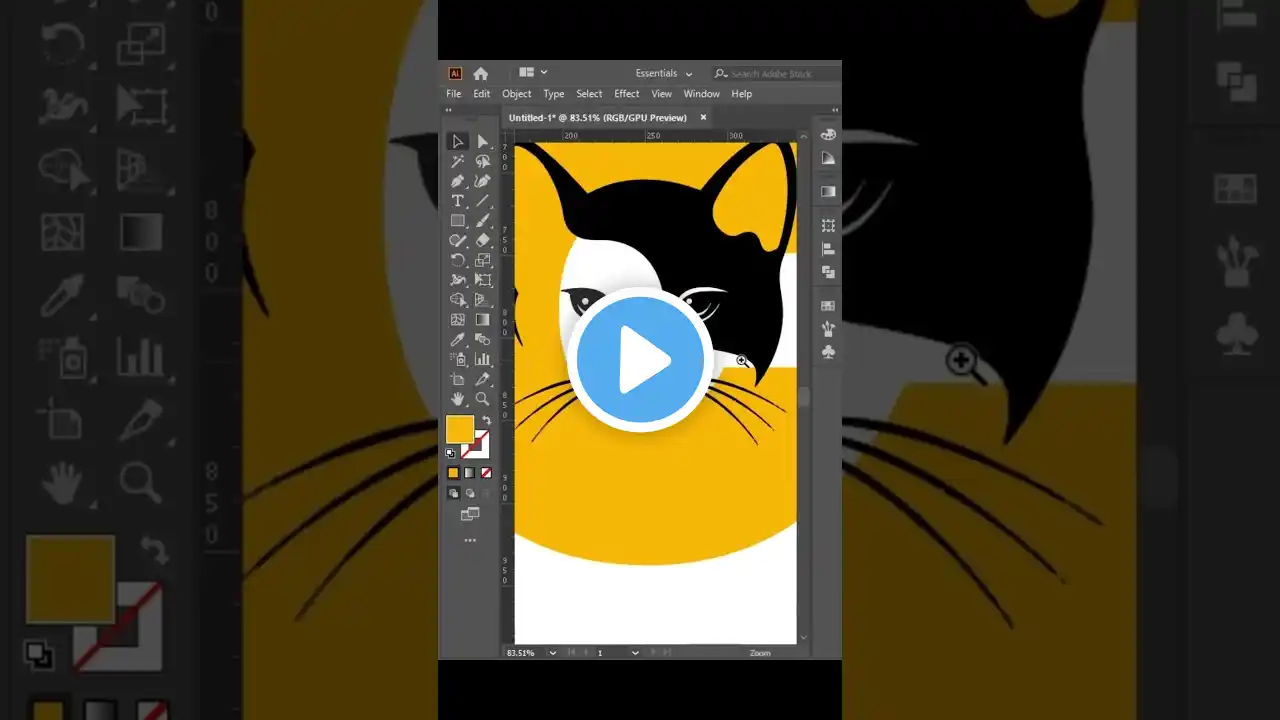Open the Arrange Documents dropdown

pos(534,73)
